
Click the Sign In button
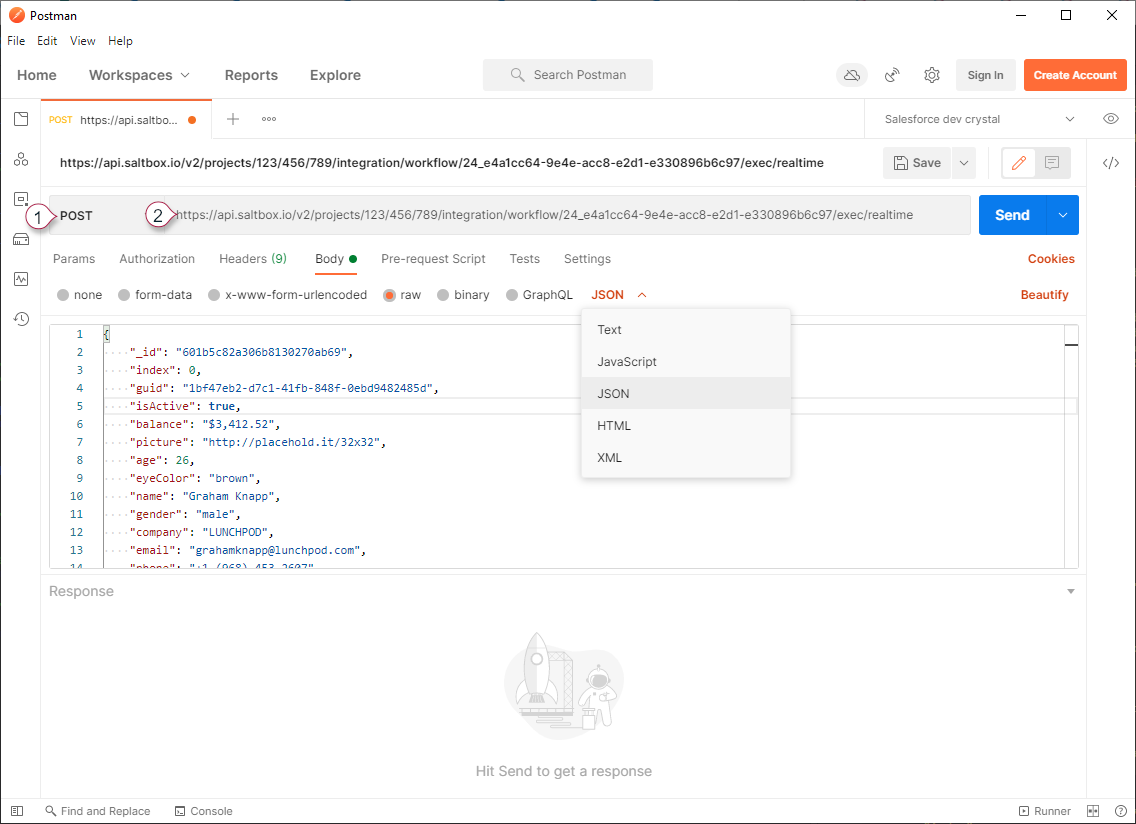(985, 75)
